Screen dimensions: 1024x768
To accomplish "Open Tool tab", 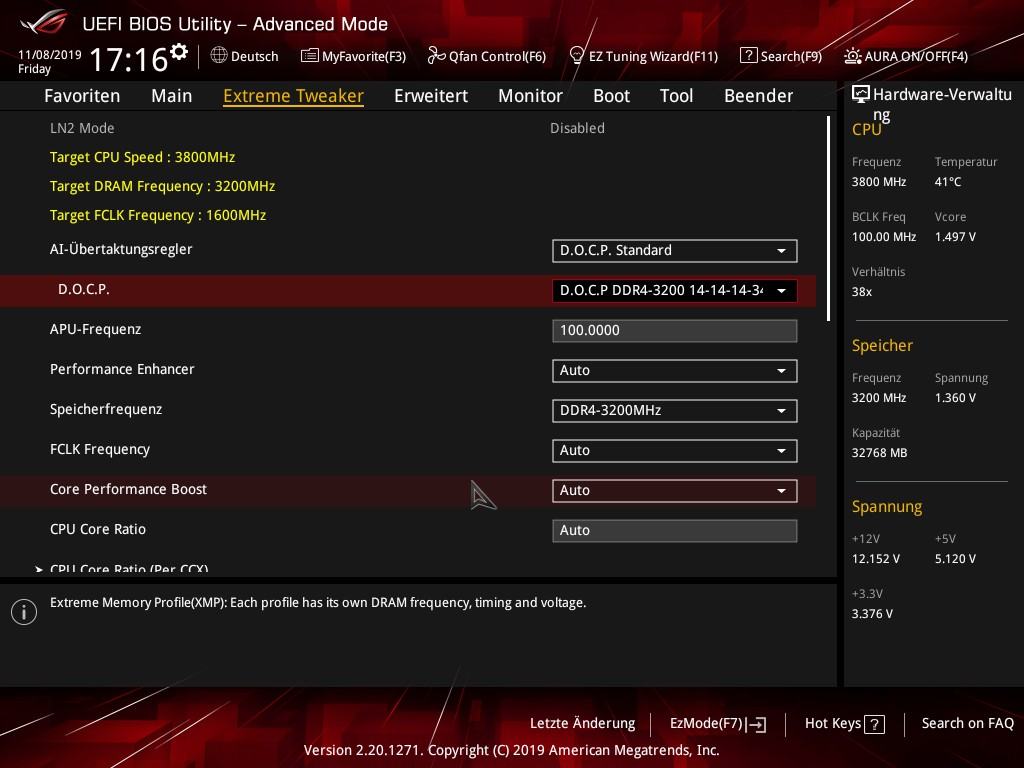I will pos(677,96).
